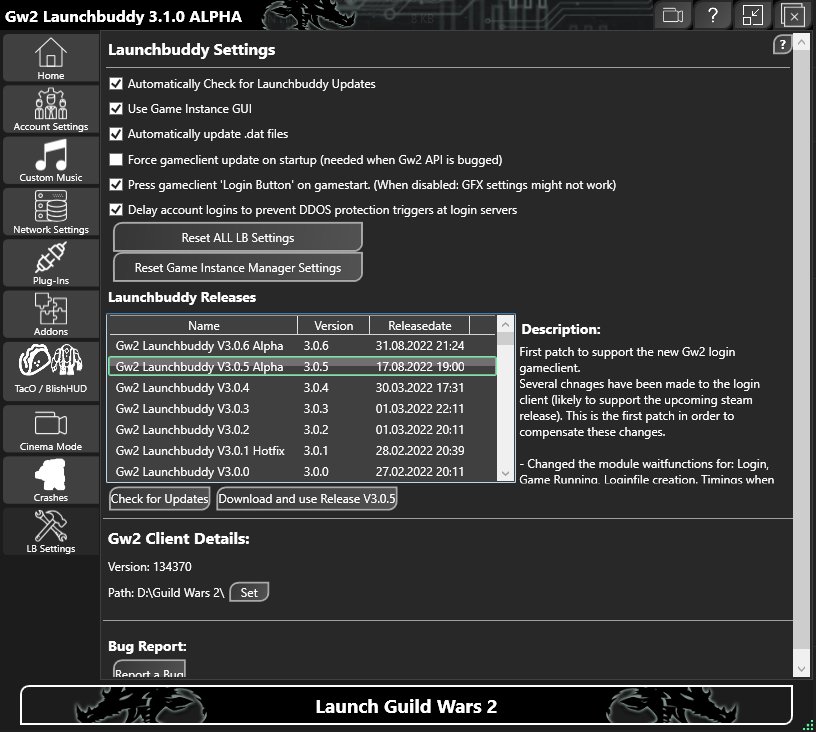Uncheck Use Game Instance GUI
Viewport: 816px width, 732px height.
click(116, 109)
